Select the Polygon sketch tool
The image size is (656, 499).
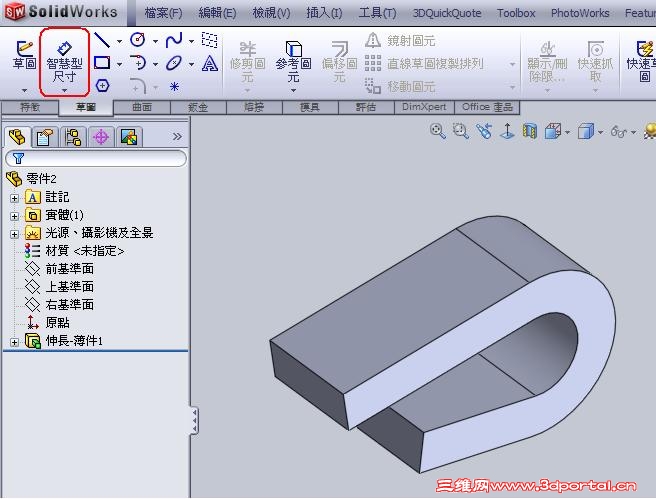point(102,86)
